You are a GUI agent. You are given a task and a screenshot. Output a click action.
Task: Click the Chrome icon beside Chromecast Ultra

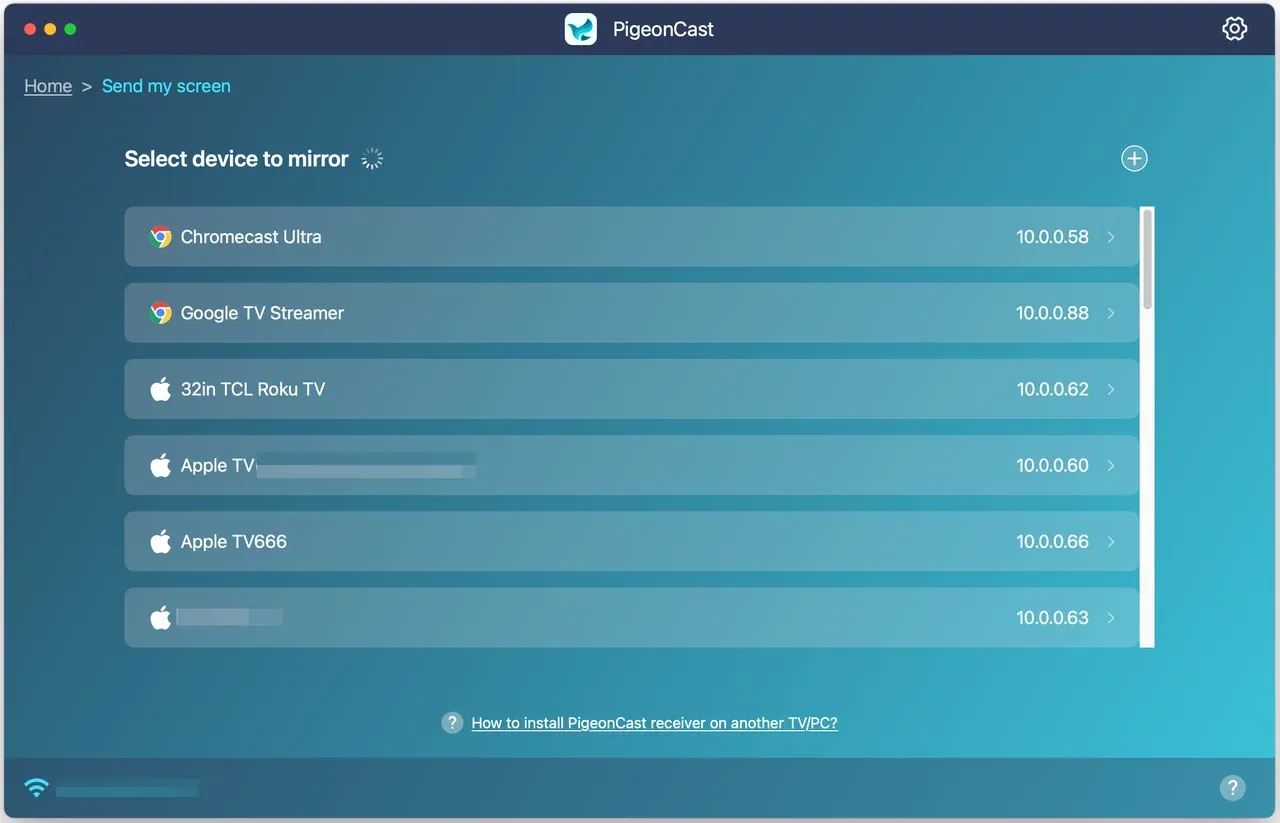(160, 237)
